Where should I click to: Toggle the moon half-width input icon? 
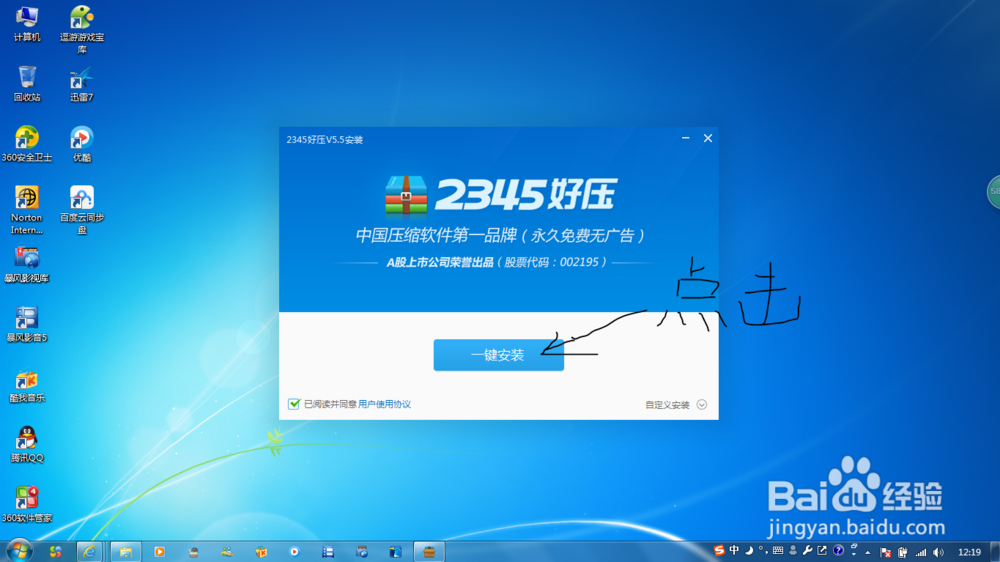pyautogui.click(x=749, y=551)
